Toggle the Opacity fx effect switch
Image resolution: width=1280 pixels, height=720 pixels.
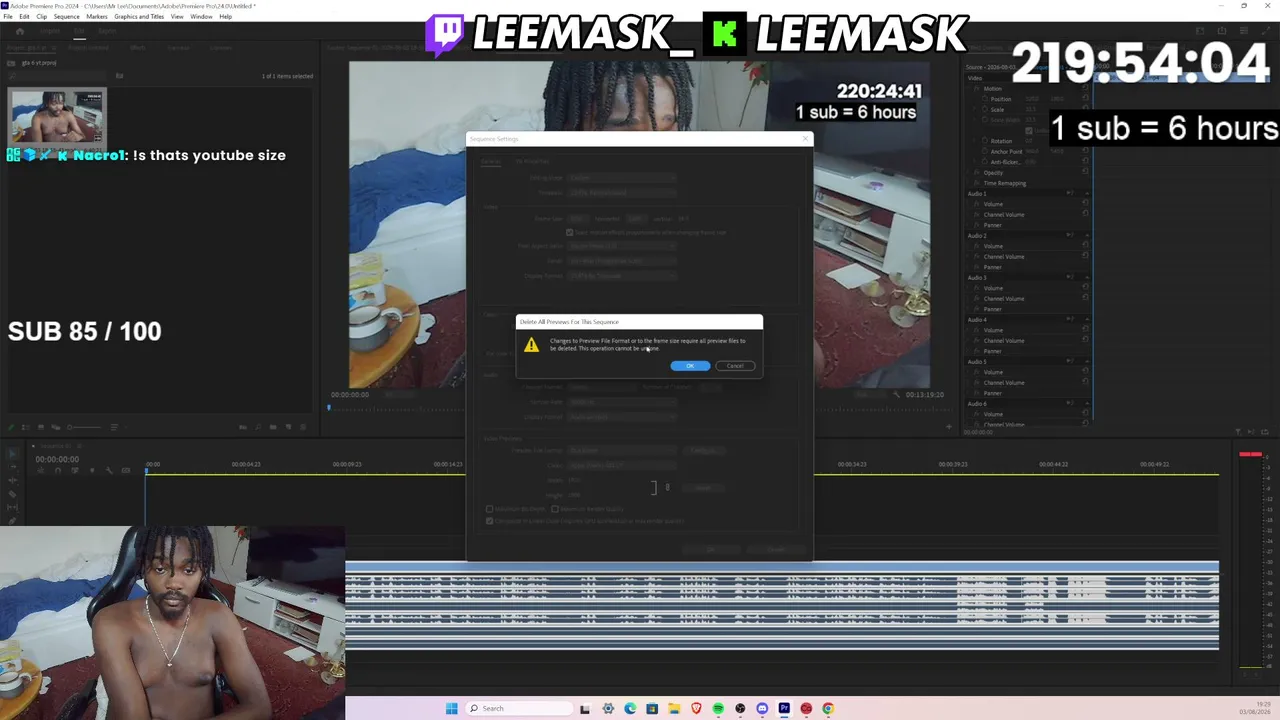point(977,172)
